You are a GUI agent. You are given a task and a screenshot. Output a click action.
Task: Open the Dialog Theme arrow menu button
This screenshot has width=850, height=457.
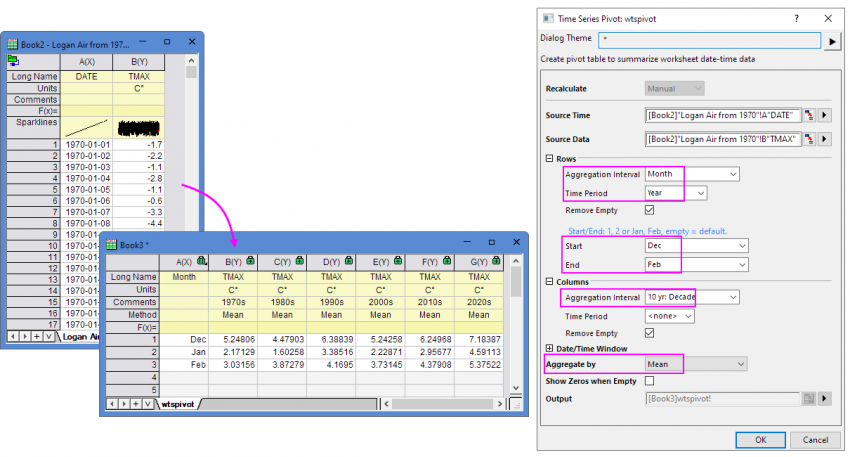pyautogui.click(x=832, y=41)
